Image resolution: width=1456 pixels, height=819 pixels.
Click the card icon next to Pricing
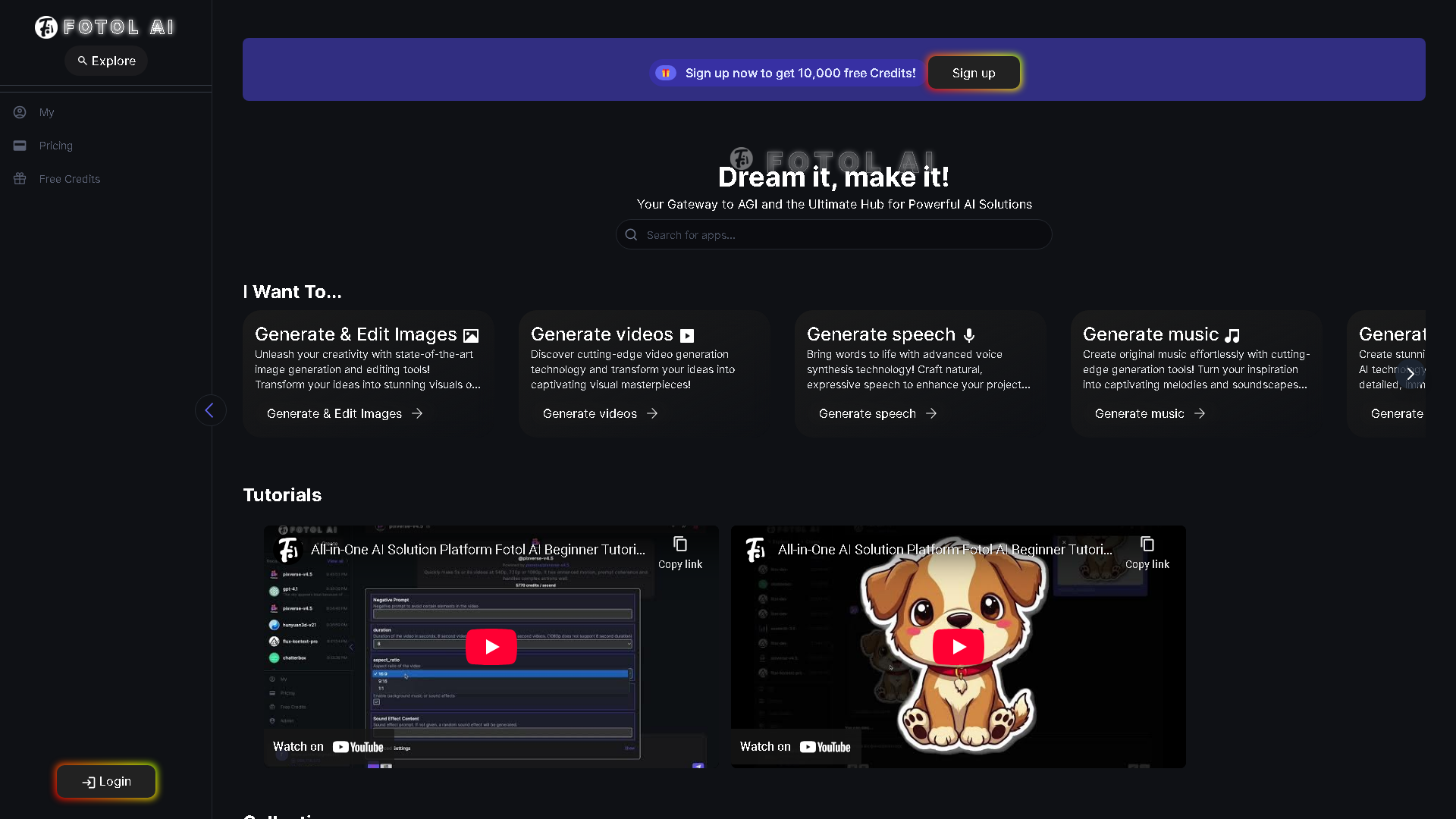19,146
